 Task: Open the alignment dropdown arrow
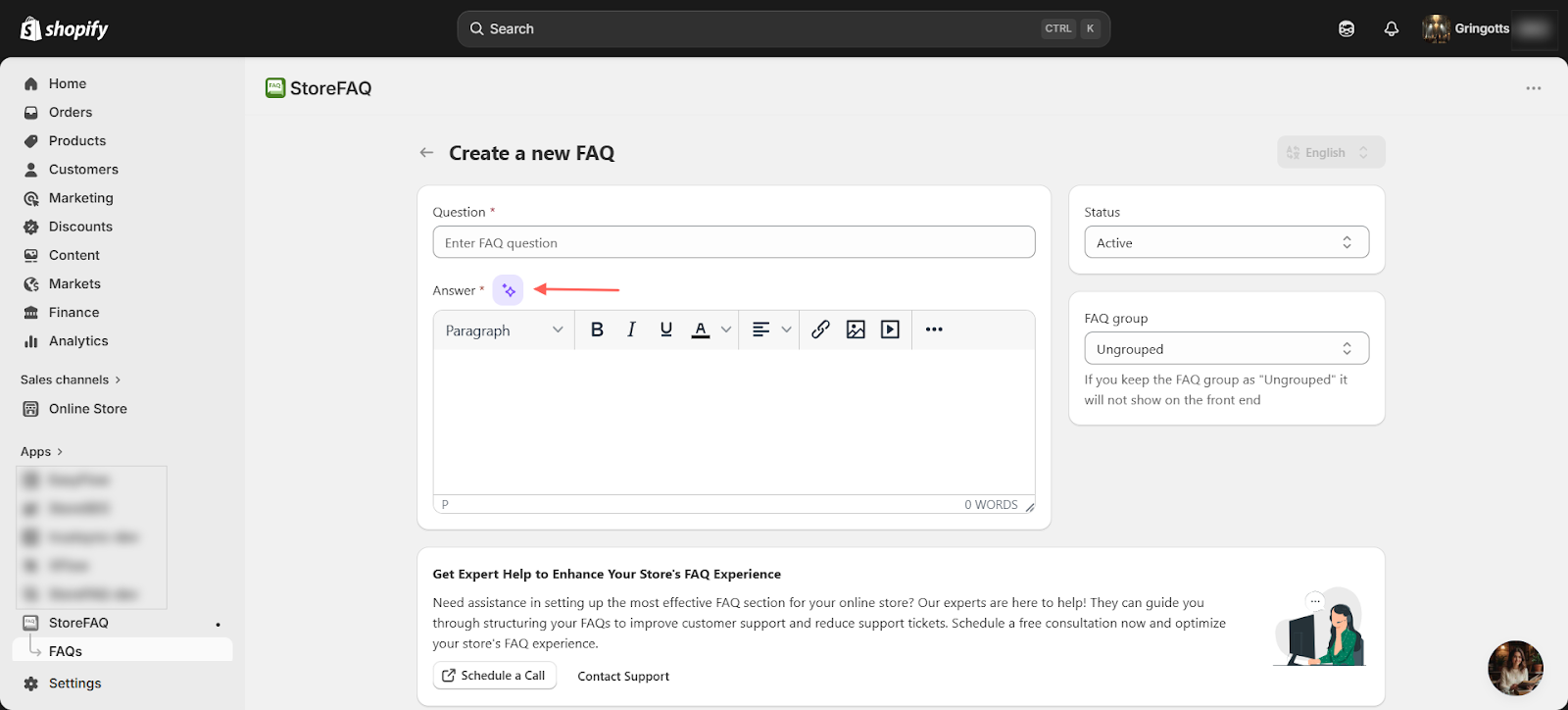click(786, 330)
